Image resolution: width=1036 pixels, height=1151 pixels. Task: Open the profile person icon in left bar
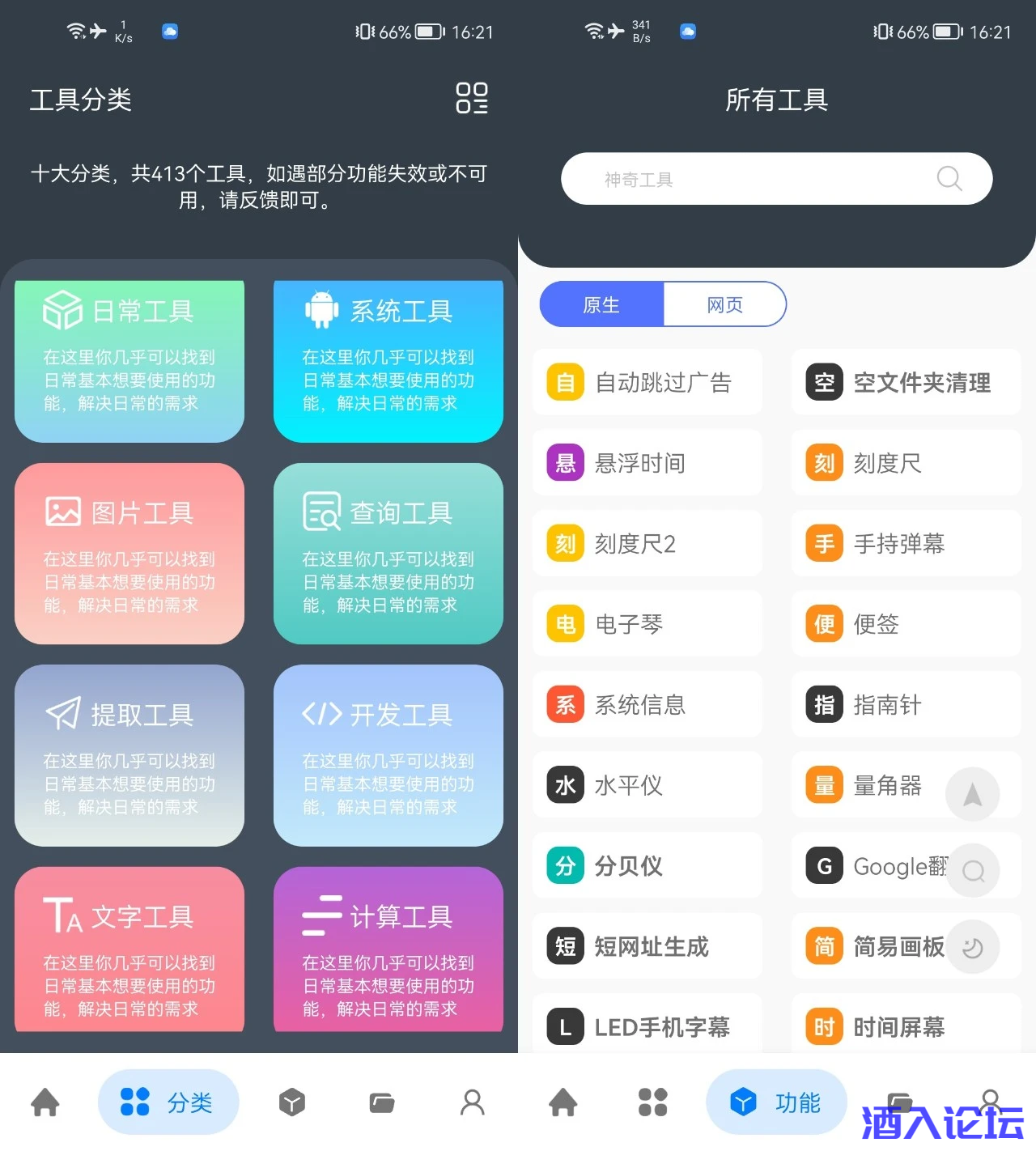pos(473,1102)
